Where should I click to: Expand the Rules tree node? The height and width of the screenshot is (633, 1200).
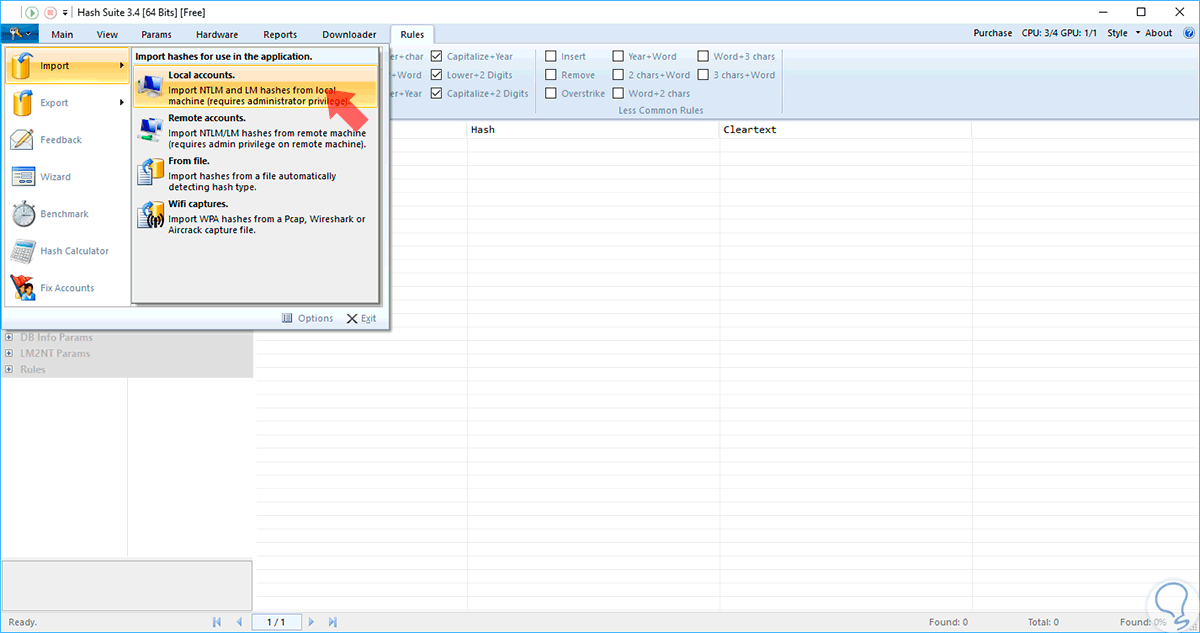click(9, 369)
